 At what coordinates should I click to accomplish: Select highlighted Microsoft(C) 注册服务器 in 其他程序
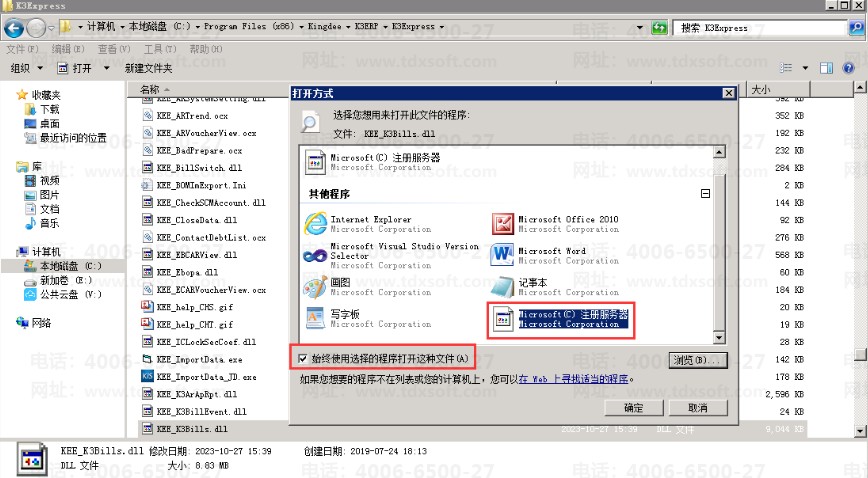coord(561,320)
